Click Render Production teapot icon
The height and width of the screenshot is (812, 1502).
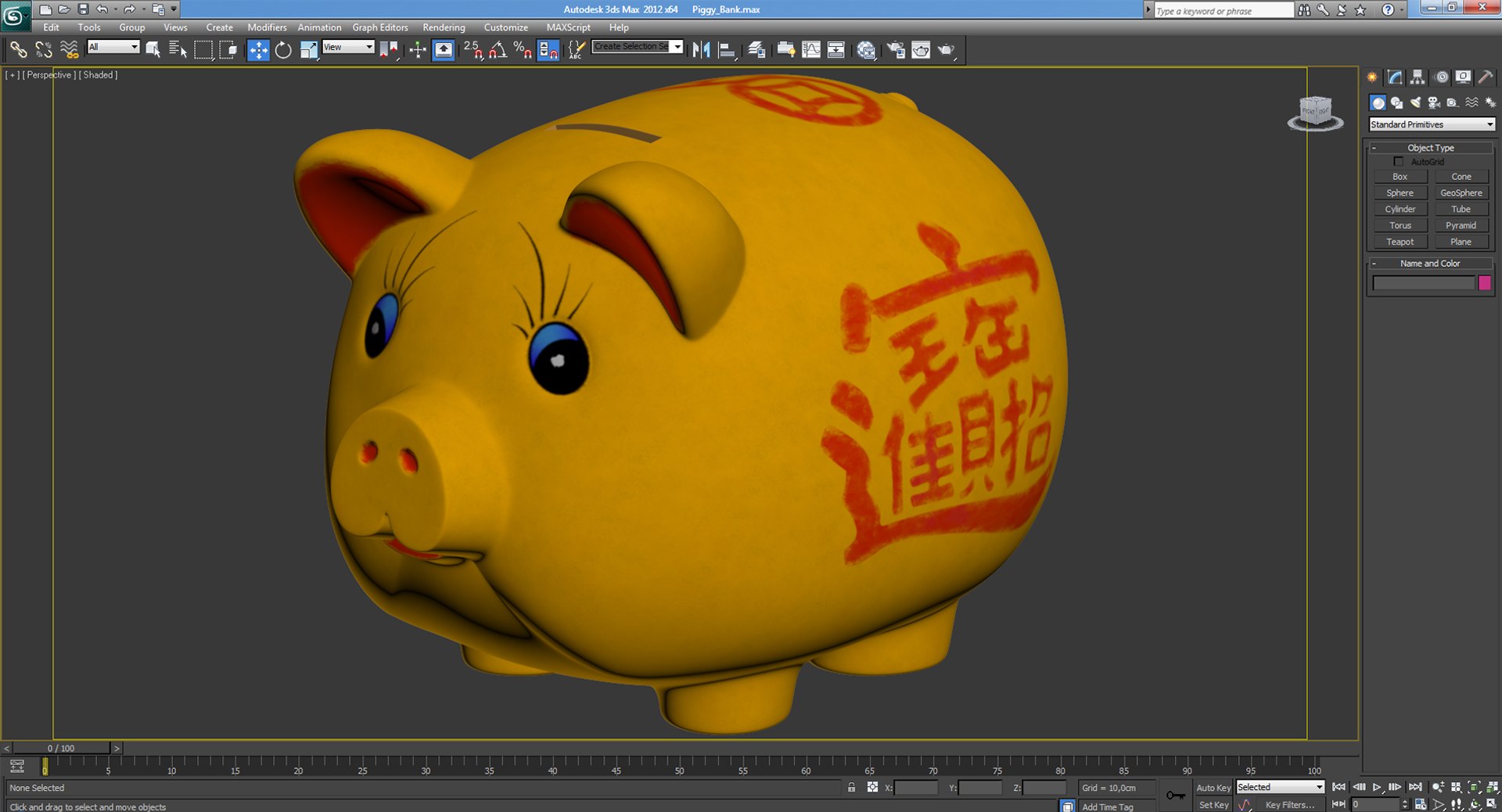947,50
